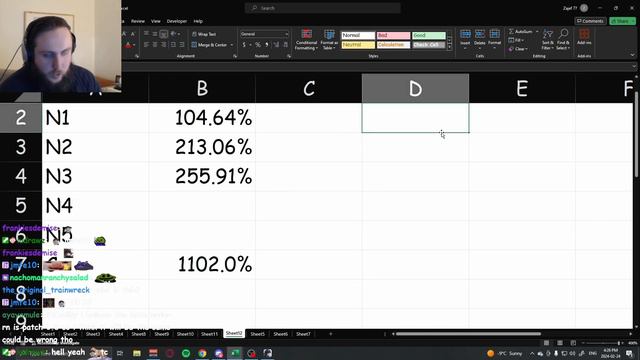This screenshot has height=360, width=640.
Task: Toggle Wrap Text
Action: pyautogui.click(x=204, y=34)
